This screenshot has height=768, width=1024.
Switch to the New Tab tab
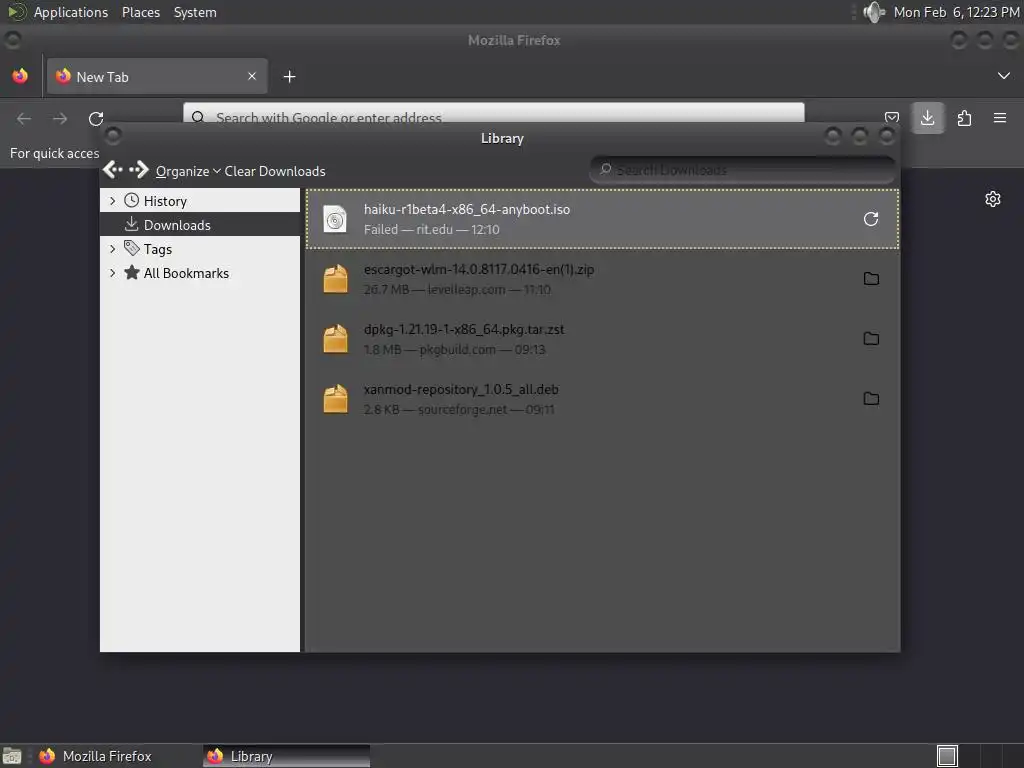click(x=157, y=76)
